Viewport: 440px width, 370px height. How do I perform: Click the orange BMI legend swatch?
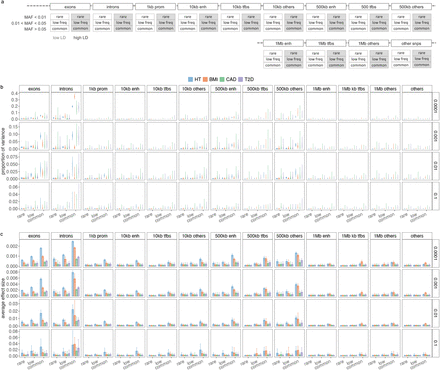point(206,79)
